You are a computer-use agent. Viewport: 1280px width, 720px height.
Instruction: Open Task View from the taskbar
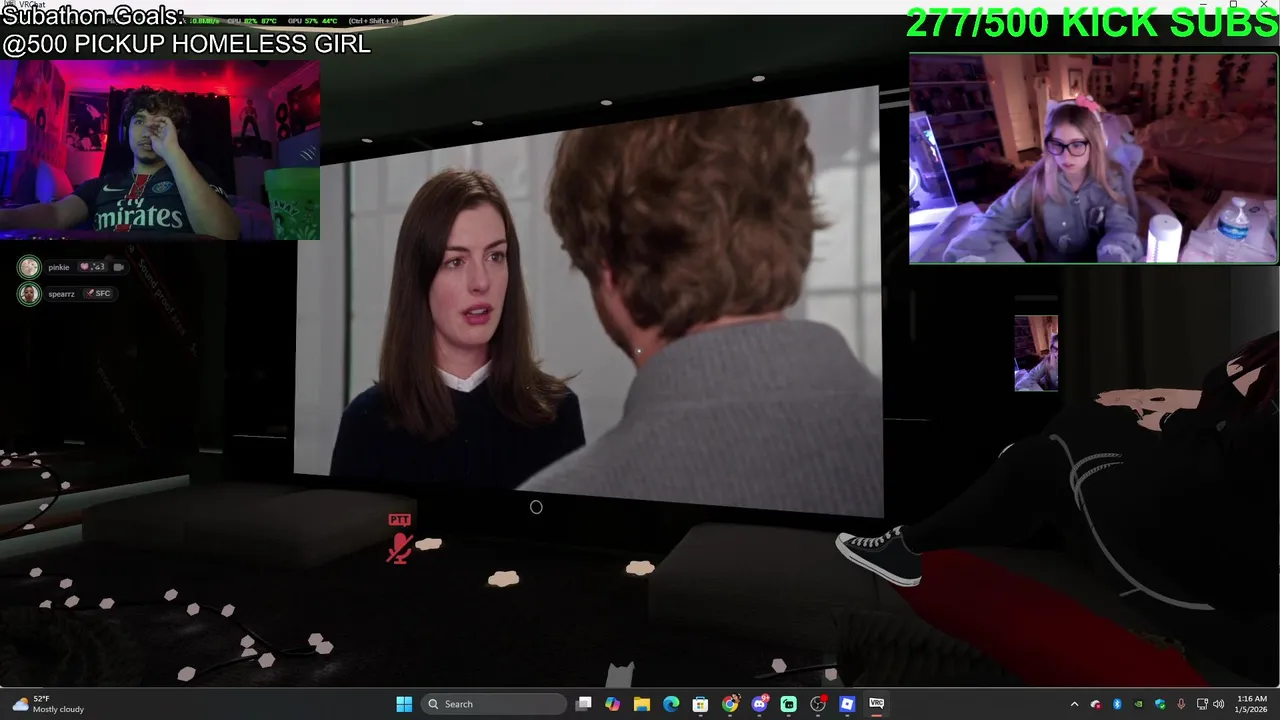point(584,704)
